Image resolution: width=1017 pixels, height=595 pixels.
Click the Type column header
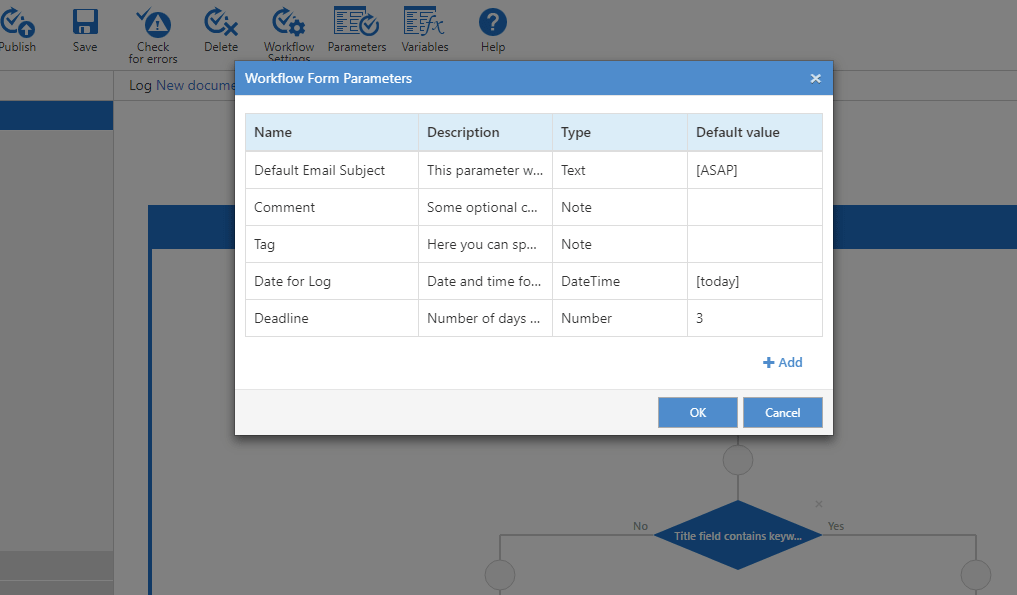(x=620, y=132)
